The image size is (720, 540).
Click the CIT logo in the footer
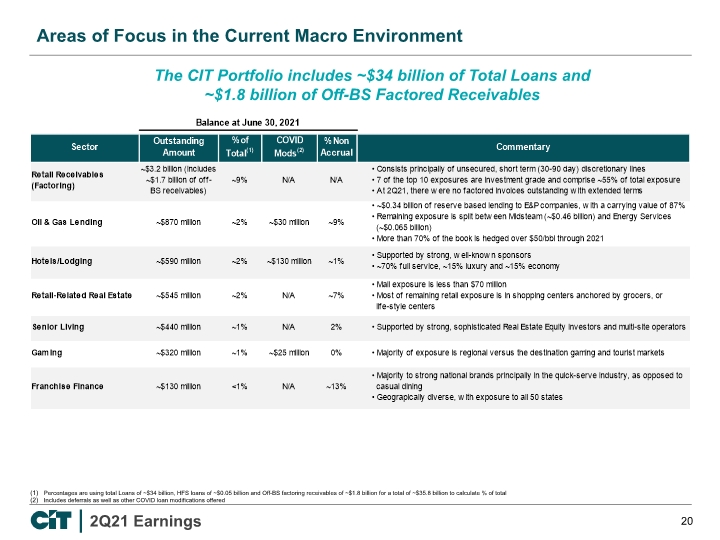pyautogui.click(x=51, y=521)
